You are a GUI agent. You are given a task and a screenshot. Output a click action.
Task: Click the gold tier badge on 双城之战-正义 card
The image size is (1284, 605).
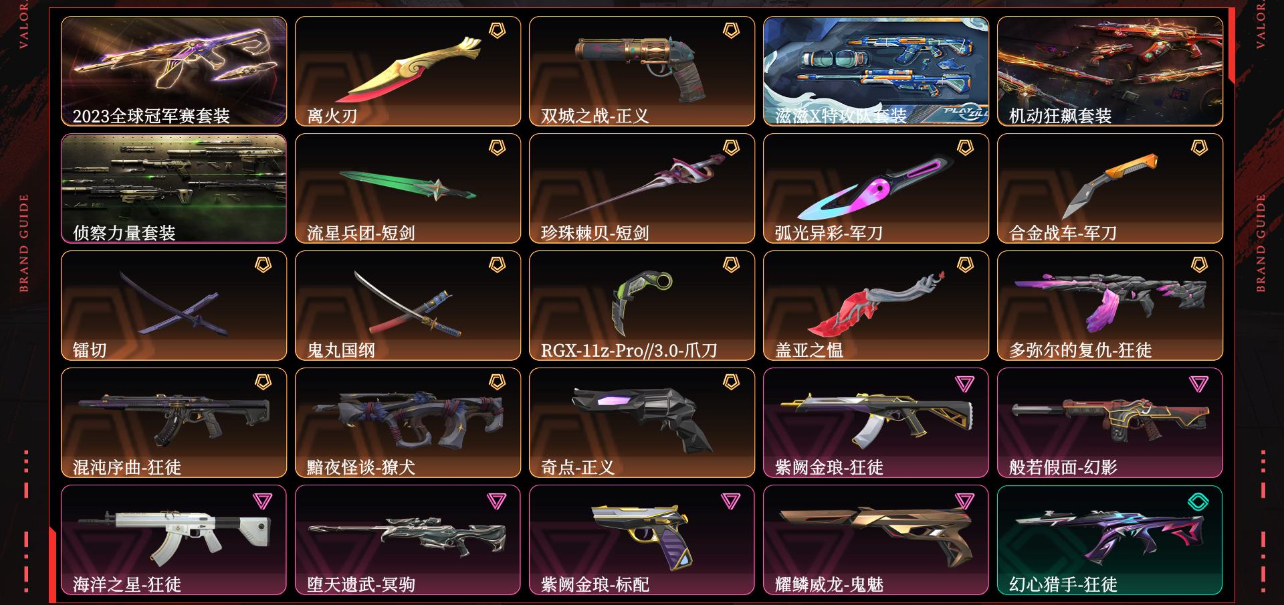click(731, 31)
